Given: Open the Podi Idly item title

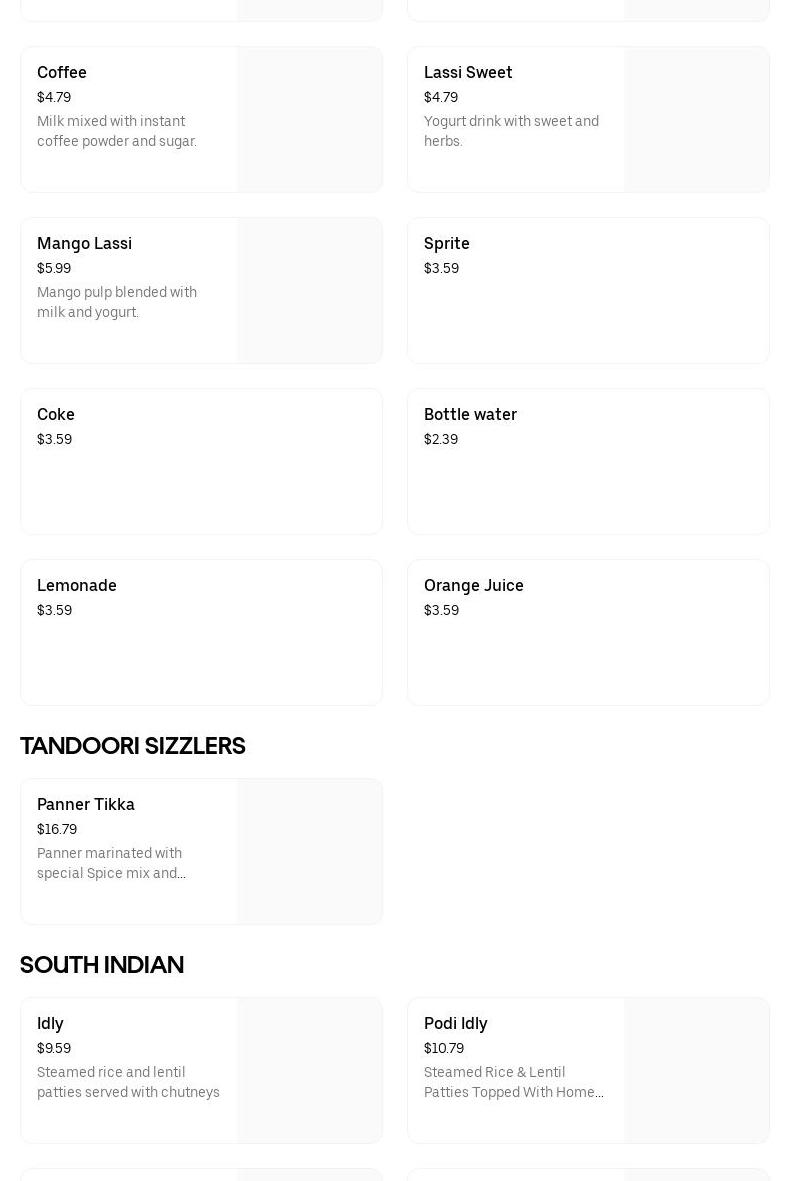Looking at the screenshot, I should (x=456, y=1024).
